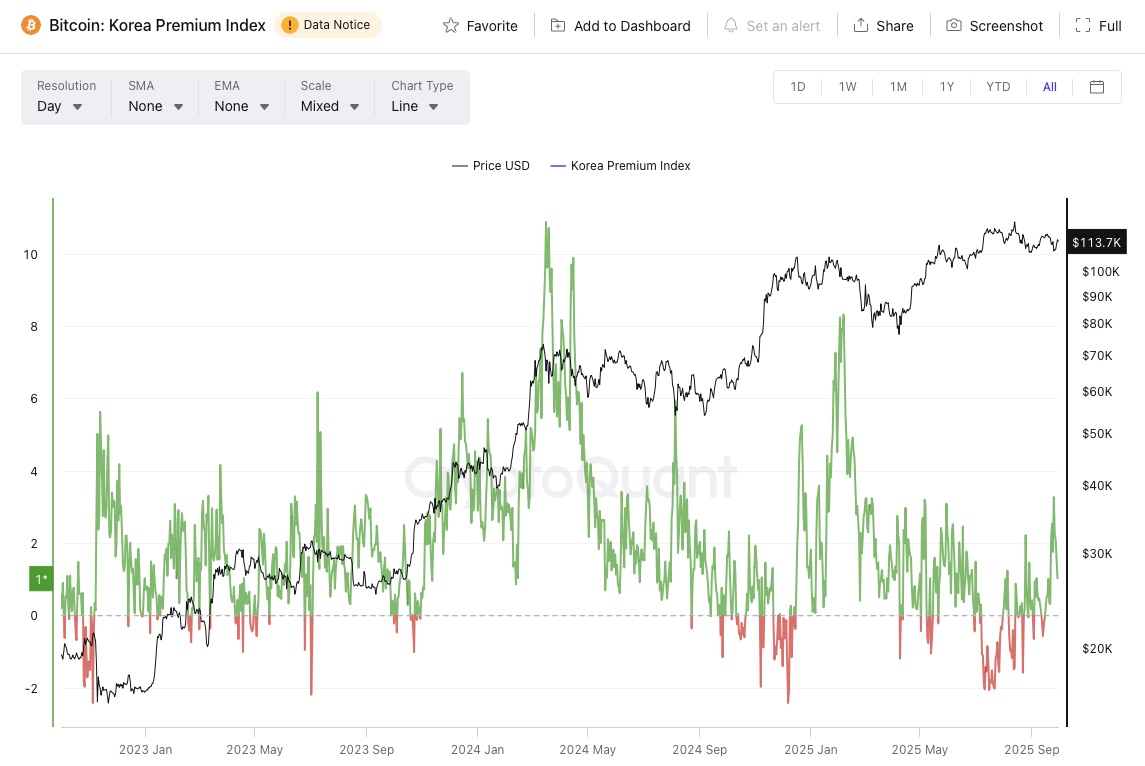Open the Scale dropdown set to Mixed

(x=330, y=106)
